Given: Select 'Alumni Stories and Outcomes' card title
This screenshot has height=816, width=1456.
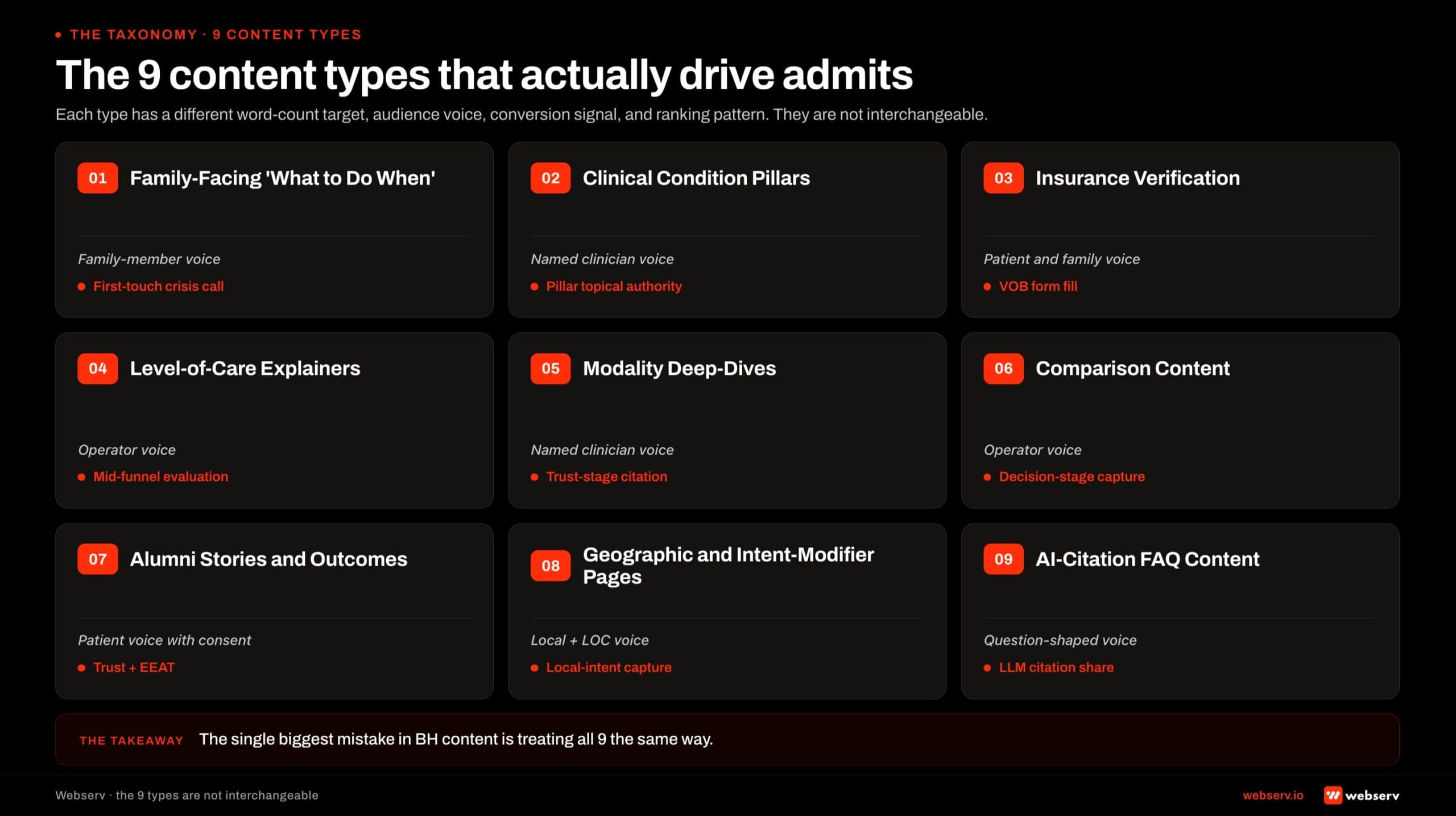Looking at the screenshot, I should (268, 559).
